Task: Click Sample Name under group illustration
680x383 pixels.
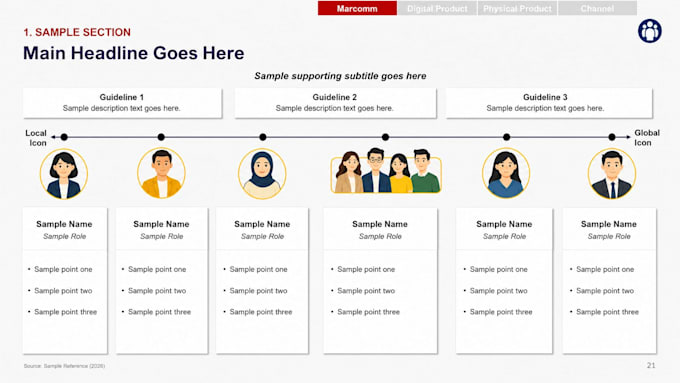Action: click(x=380, y=224)
